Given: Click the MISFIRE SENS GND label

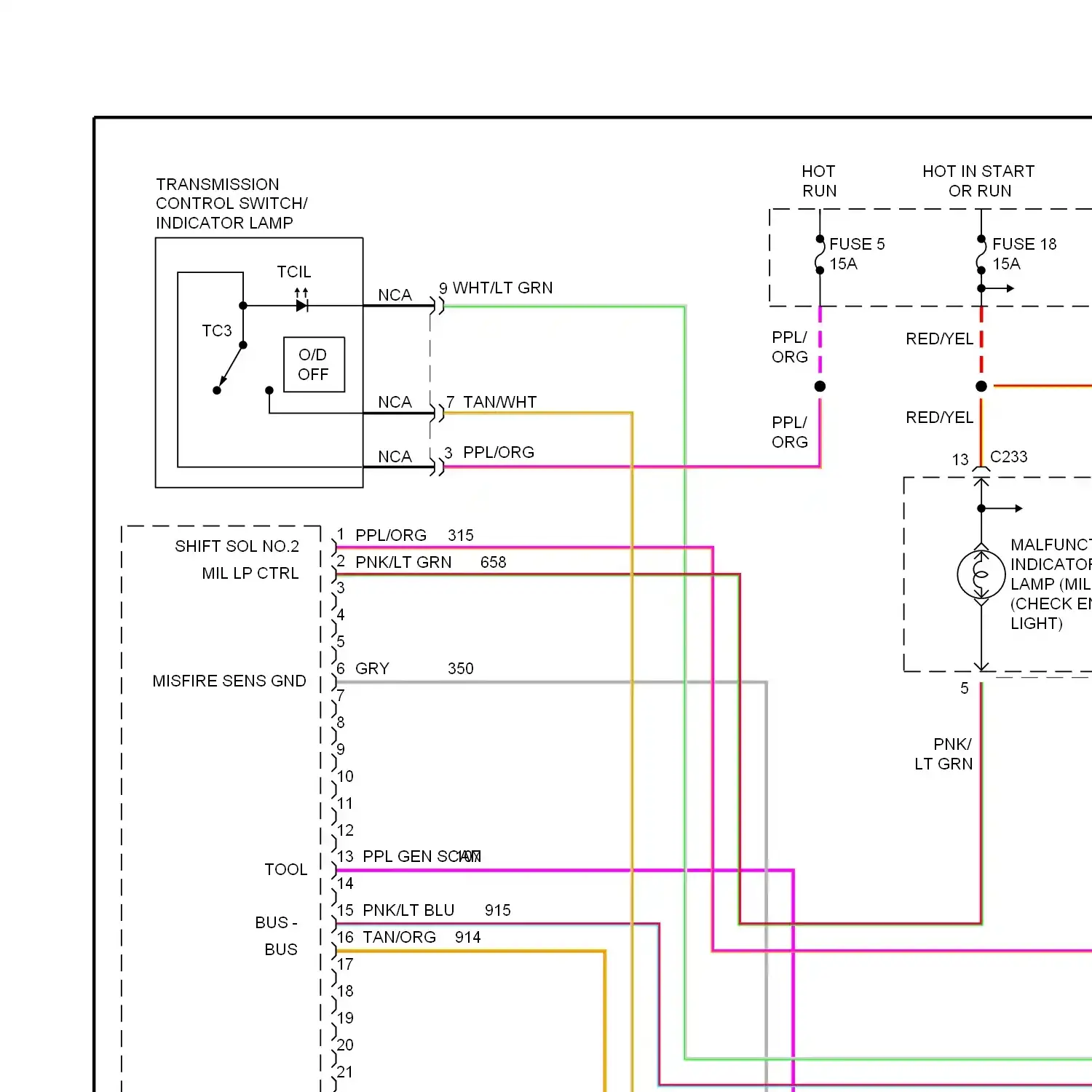Looking at the screenshot, I should coord(229,681).
